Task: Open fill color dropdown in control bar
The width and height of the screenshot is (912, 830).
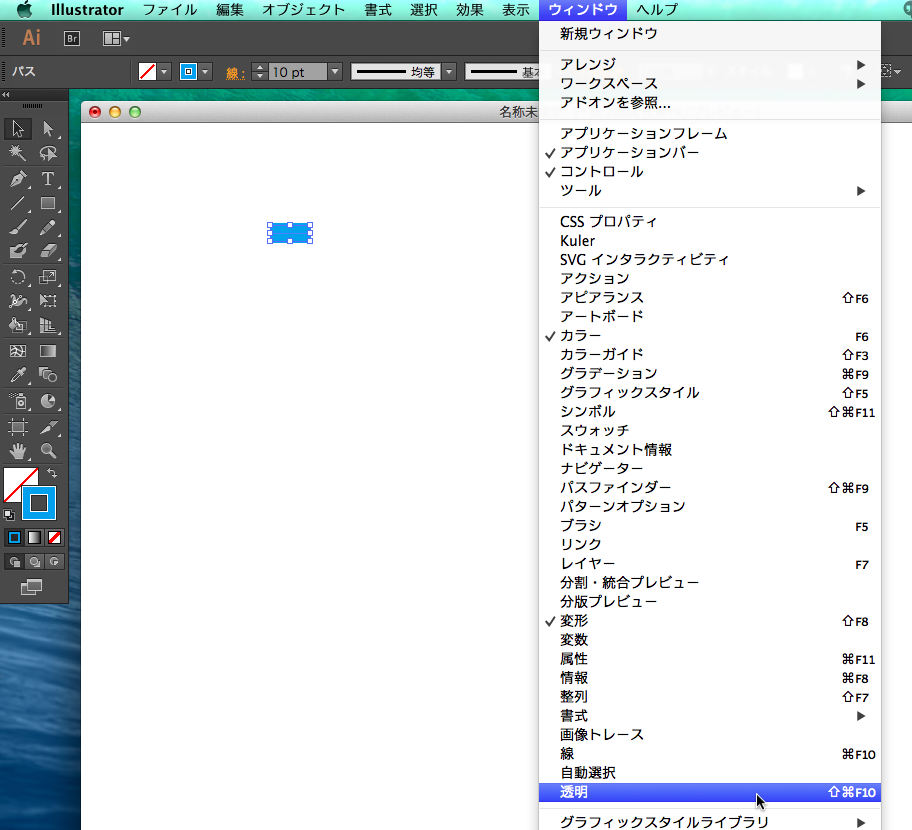Action: [164, 72]
